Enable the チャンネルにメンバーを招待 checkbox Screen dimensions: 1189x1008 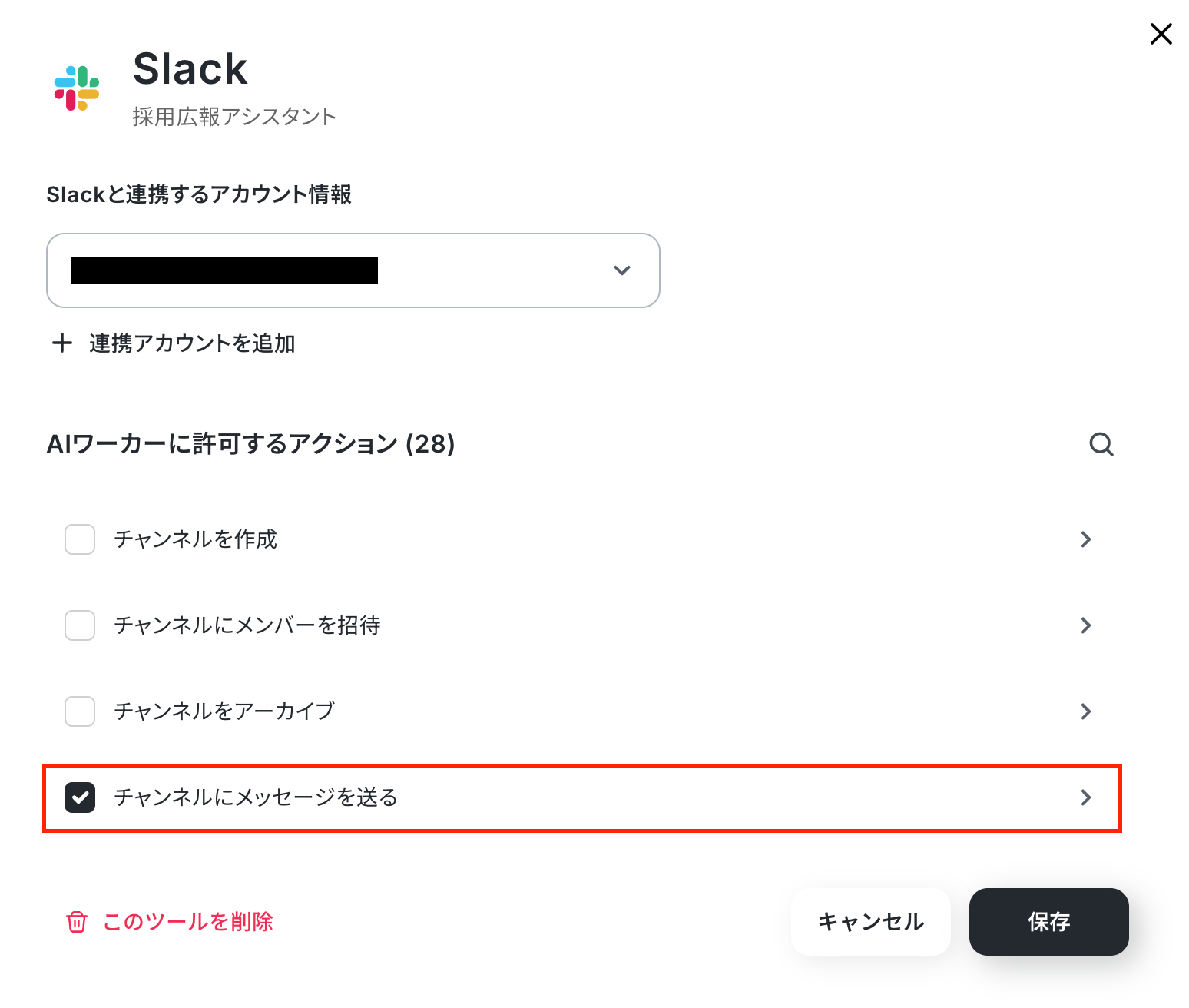(80, 625)
